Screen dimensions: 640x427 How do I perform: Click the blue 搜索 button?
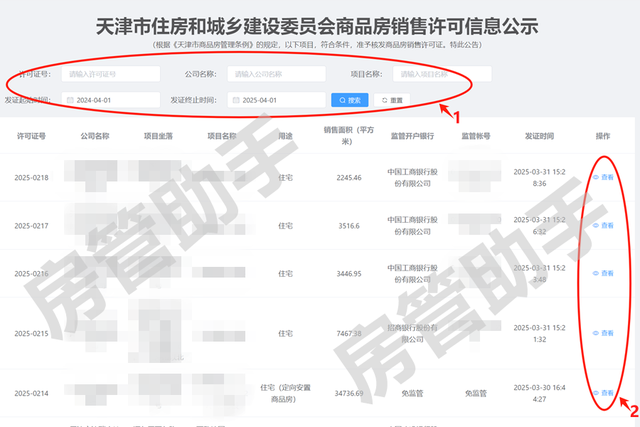(350, 100)
